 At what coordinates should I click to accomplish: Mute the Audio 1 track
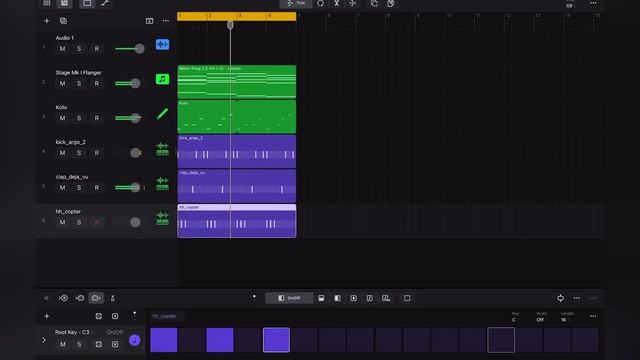click(62, 49)
